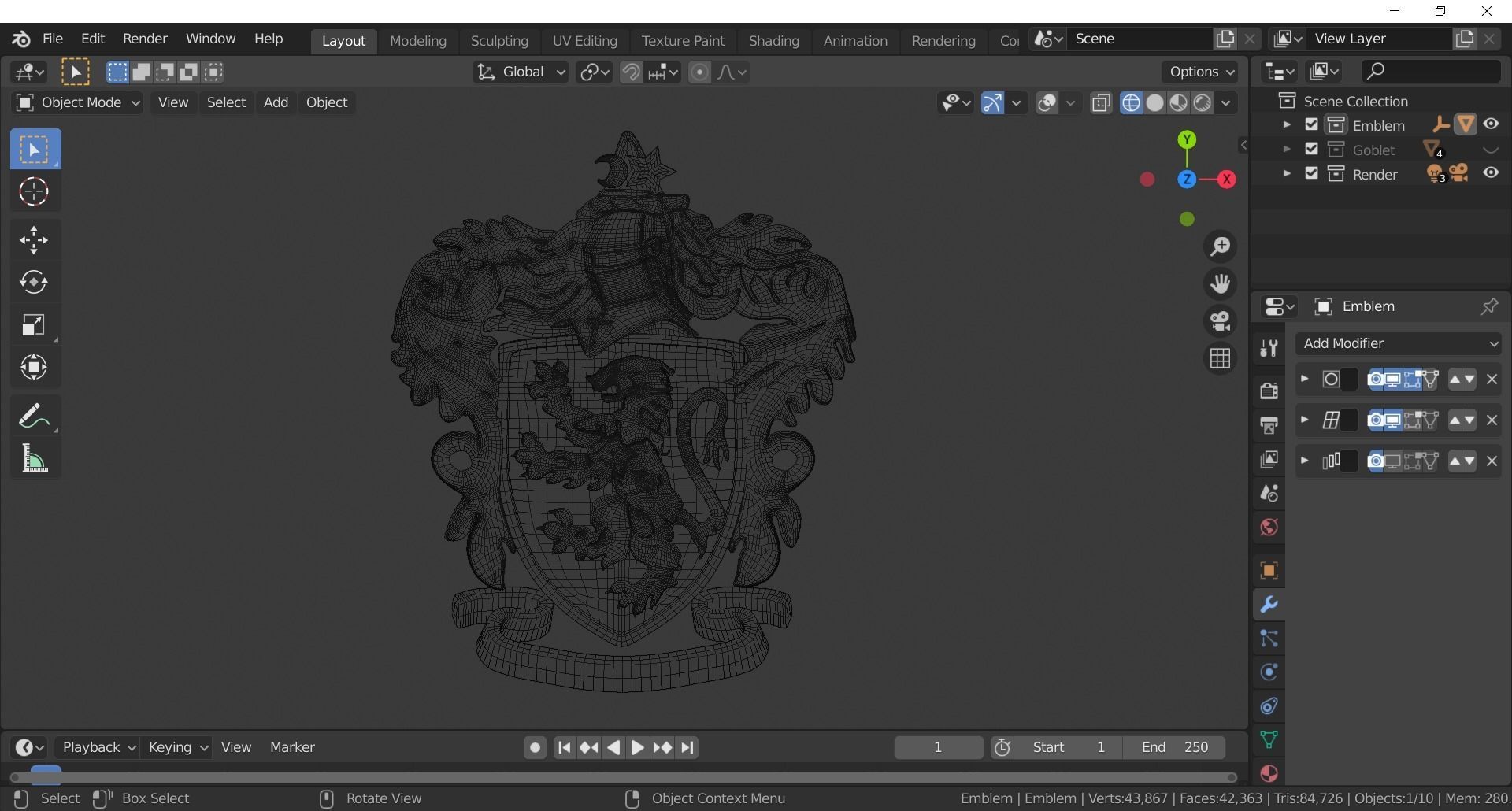Jump to timeline end button
The image size is (1512, 811).
(x=687, y=747)
